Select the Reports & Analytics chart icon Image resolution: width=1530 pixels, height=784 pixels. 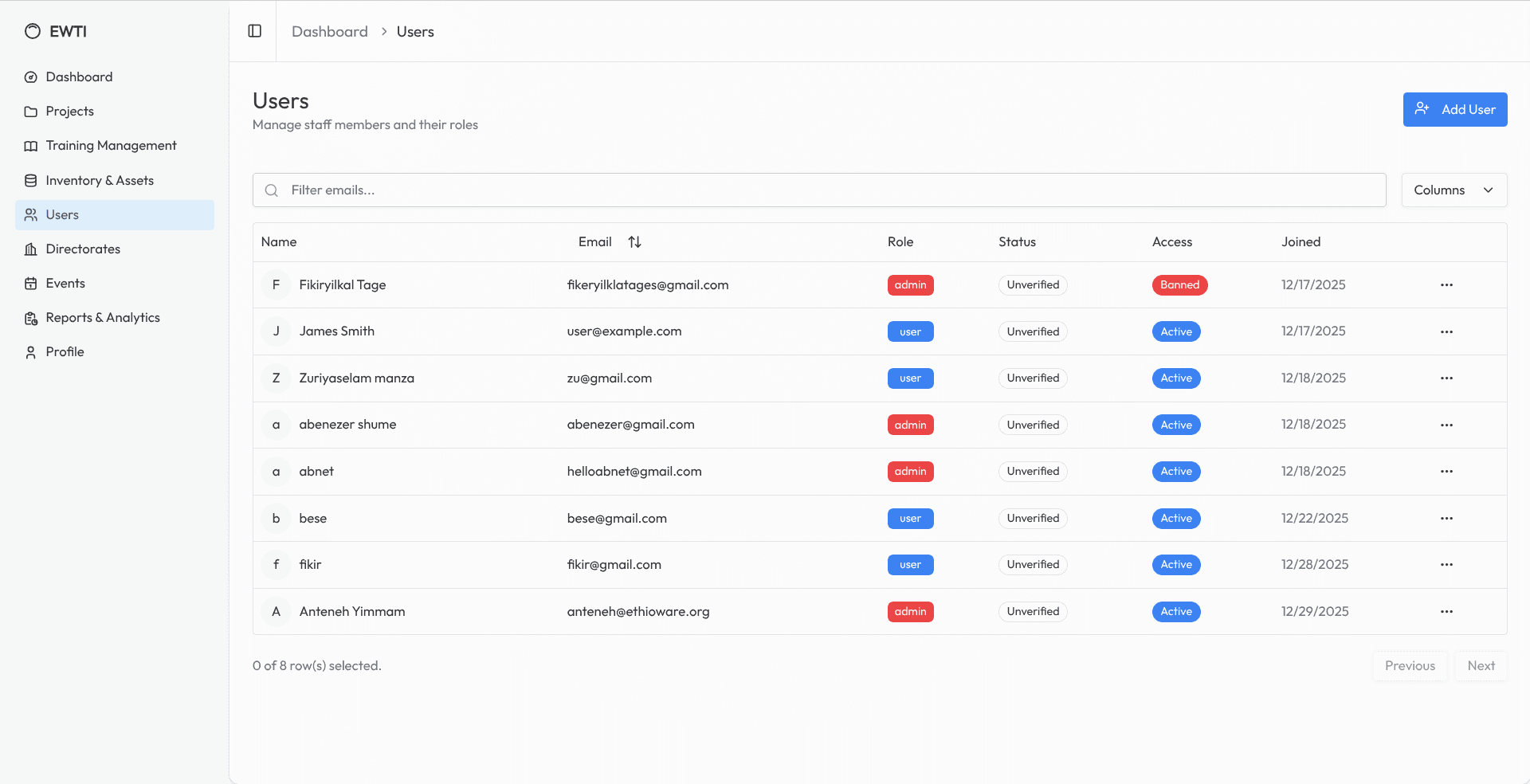click(30, 317)
